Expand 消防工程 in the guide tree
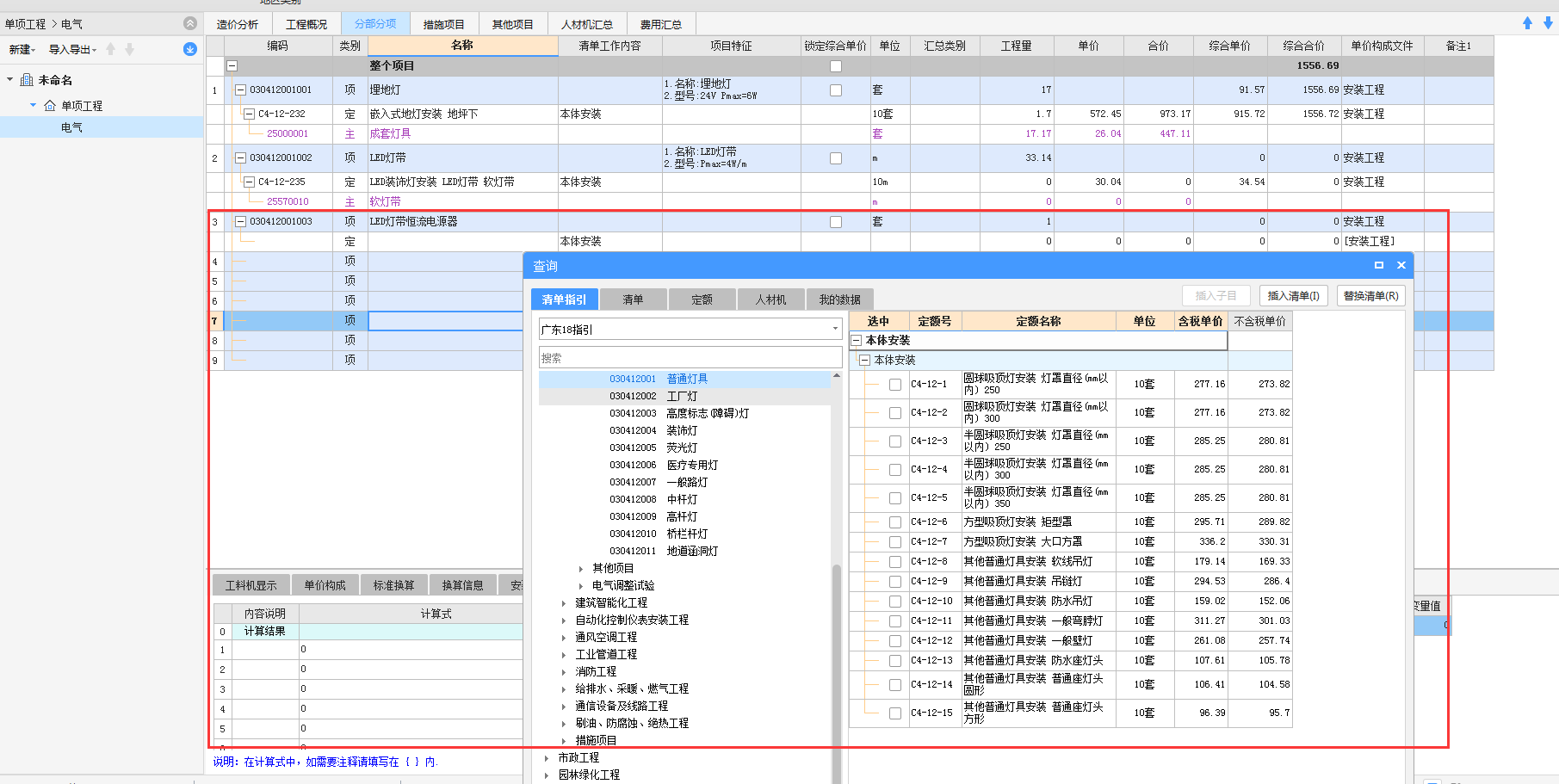The width and height of the screenshot is (1559, 784). [564, 672]
